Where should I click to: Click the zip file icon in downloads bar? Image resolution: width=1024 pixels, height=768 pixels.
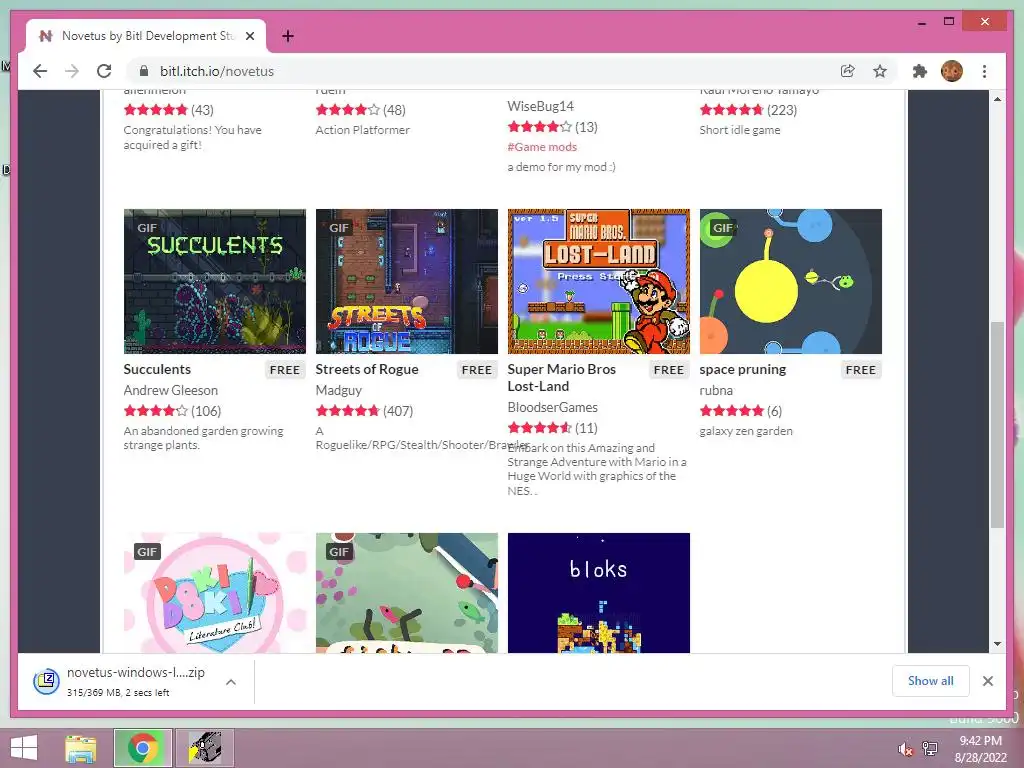[46, 681]
